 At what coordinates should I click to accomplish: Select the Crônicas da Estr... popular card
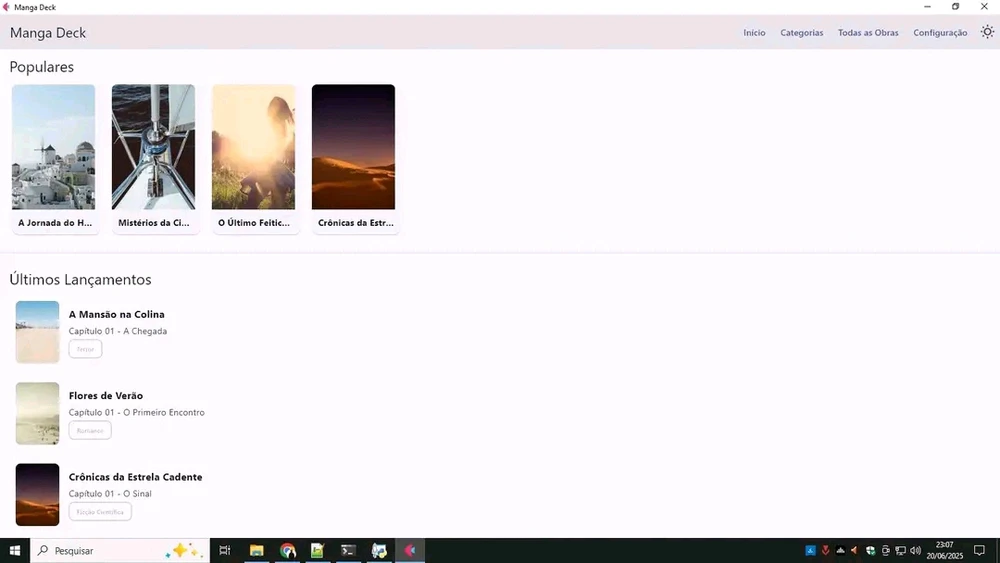[354, 158]
